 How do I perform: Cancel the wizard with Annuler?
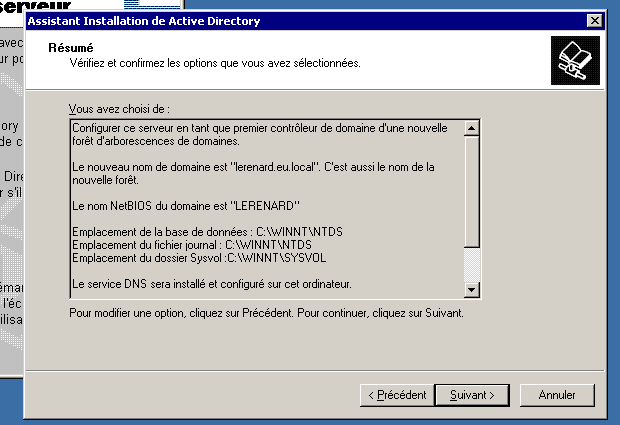click(x=557, y=395)
